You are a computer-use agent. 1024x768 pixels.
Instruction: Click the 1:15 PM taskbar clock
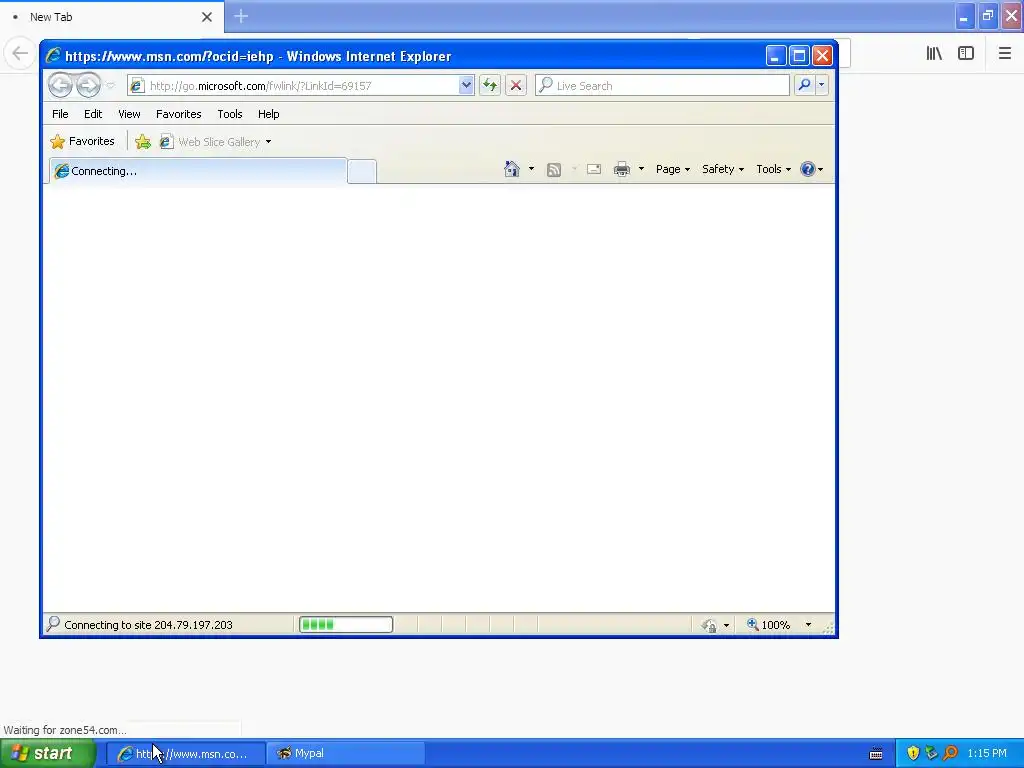(x=987, y=754)
